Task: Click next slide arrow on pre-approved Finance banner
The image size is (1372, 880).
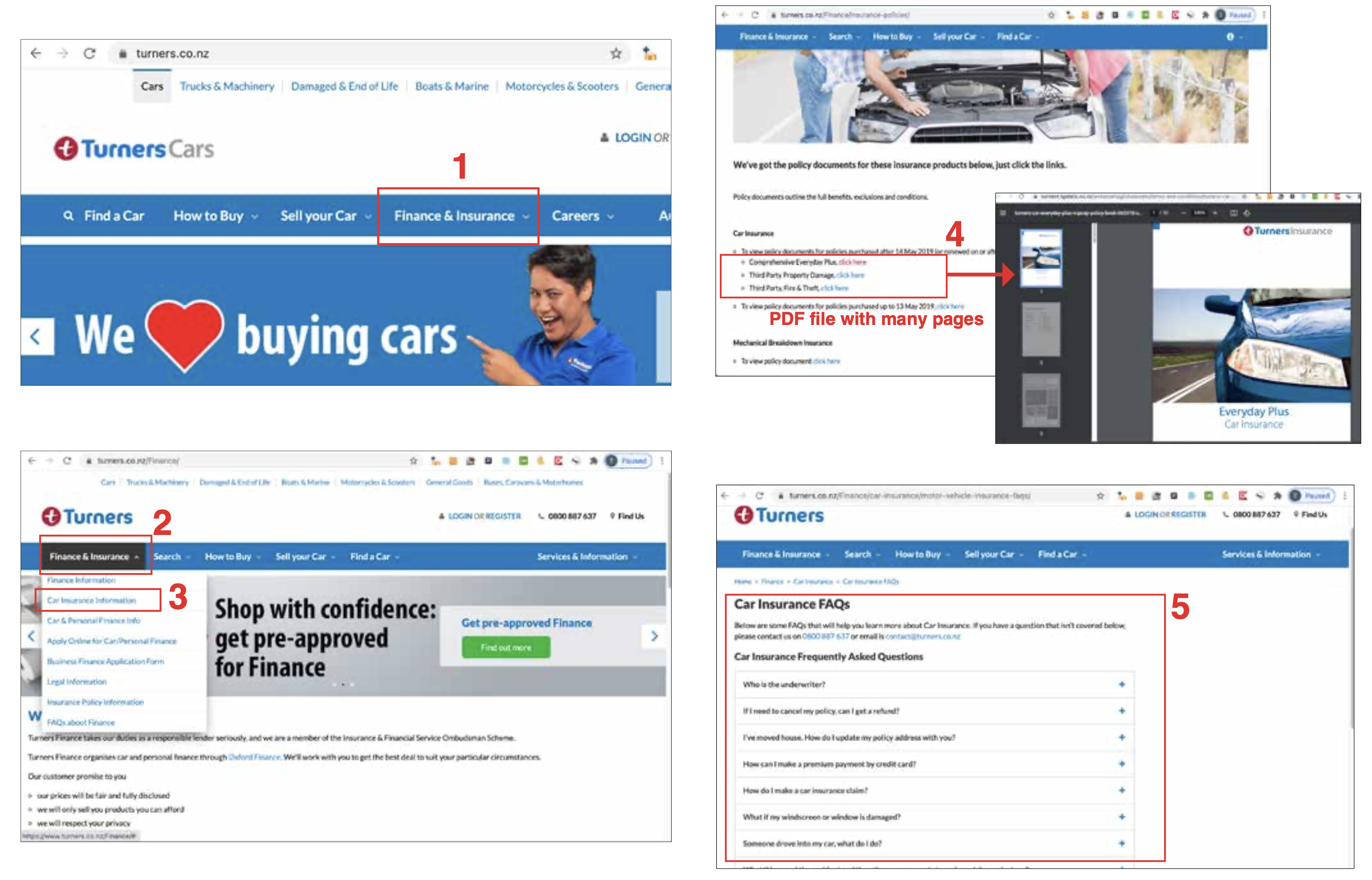Action: coord(654,636)
